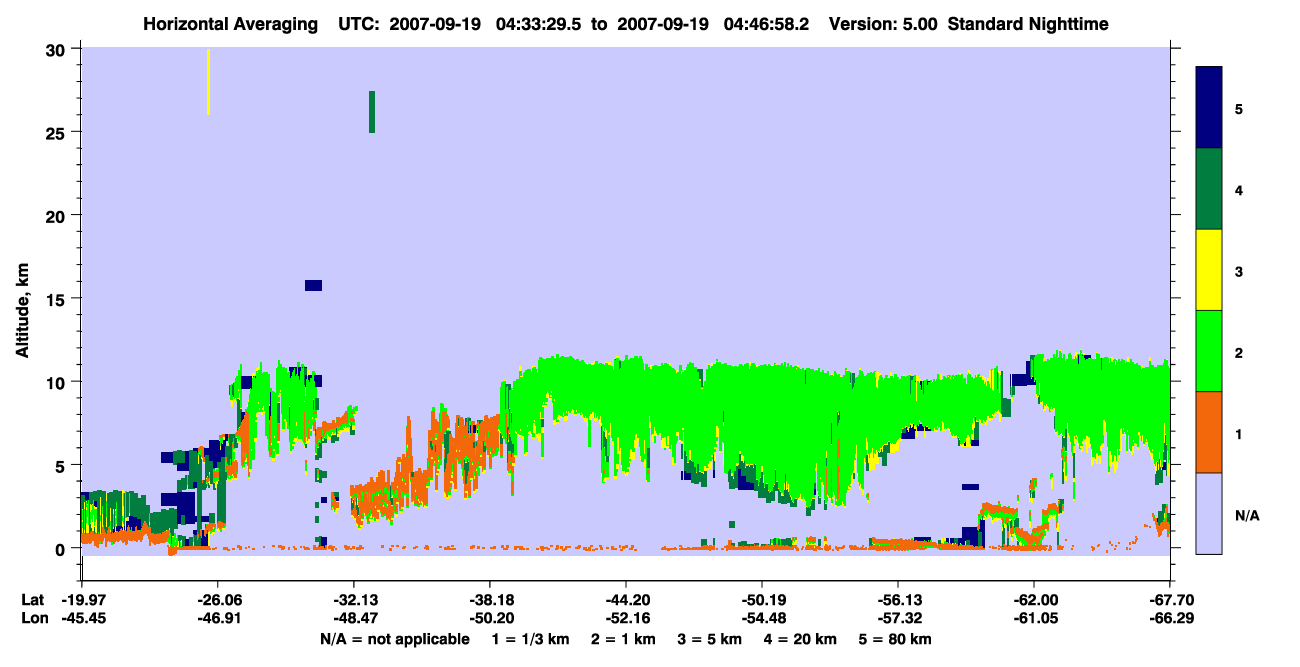Click longitude value '-52.16'

(x=626, y=619)
